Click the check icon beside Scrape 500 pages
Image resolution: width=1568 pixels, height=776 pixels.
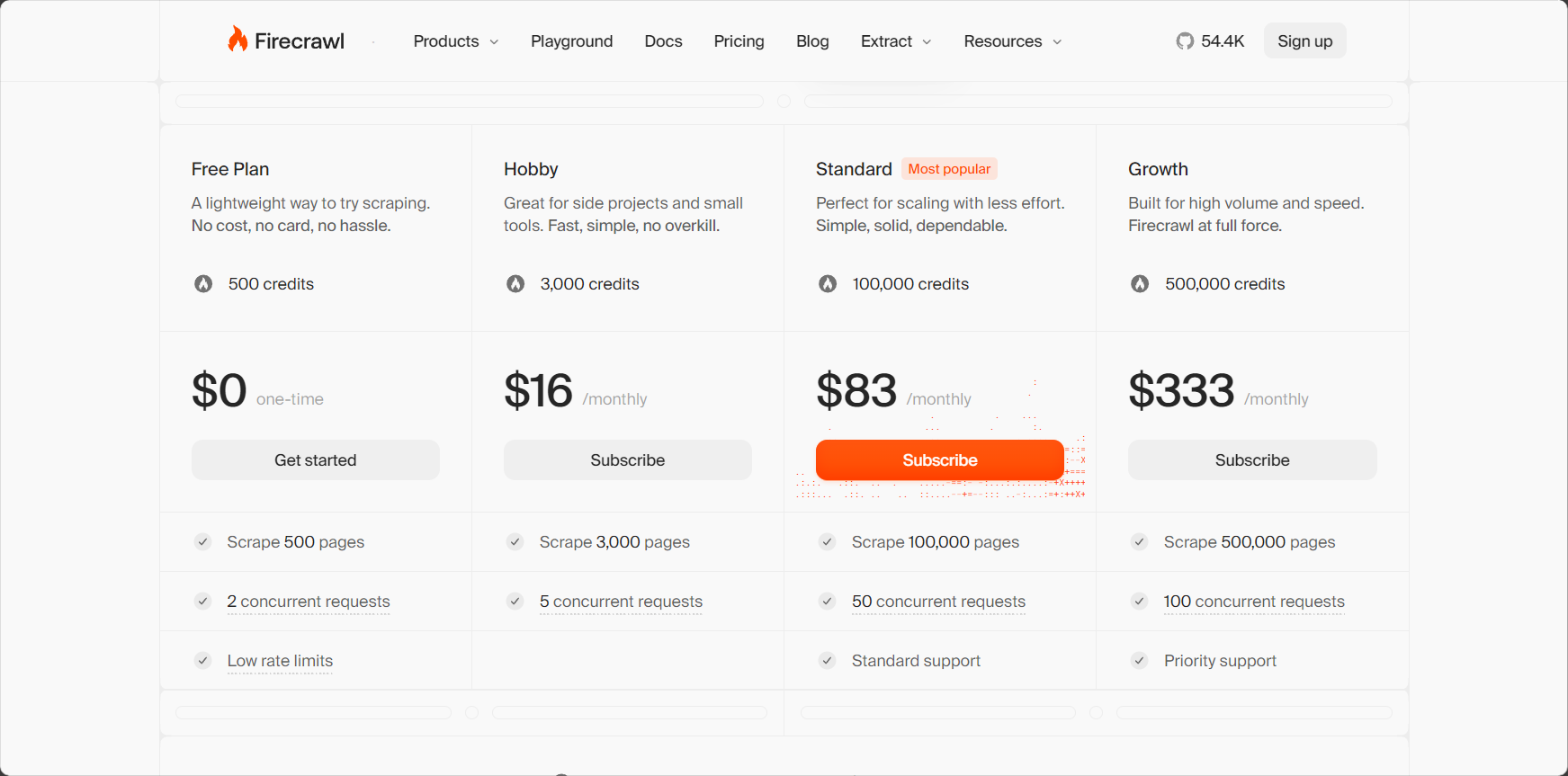click(202, 542)
